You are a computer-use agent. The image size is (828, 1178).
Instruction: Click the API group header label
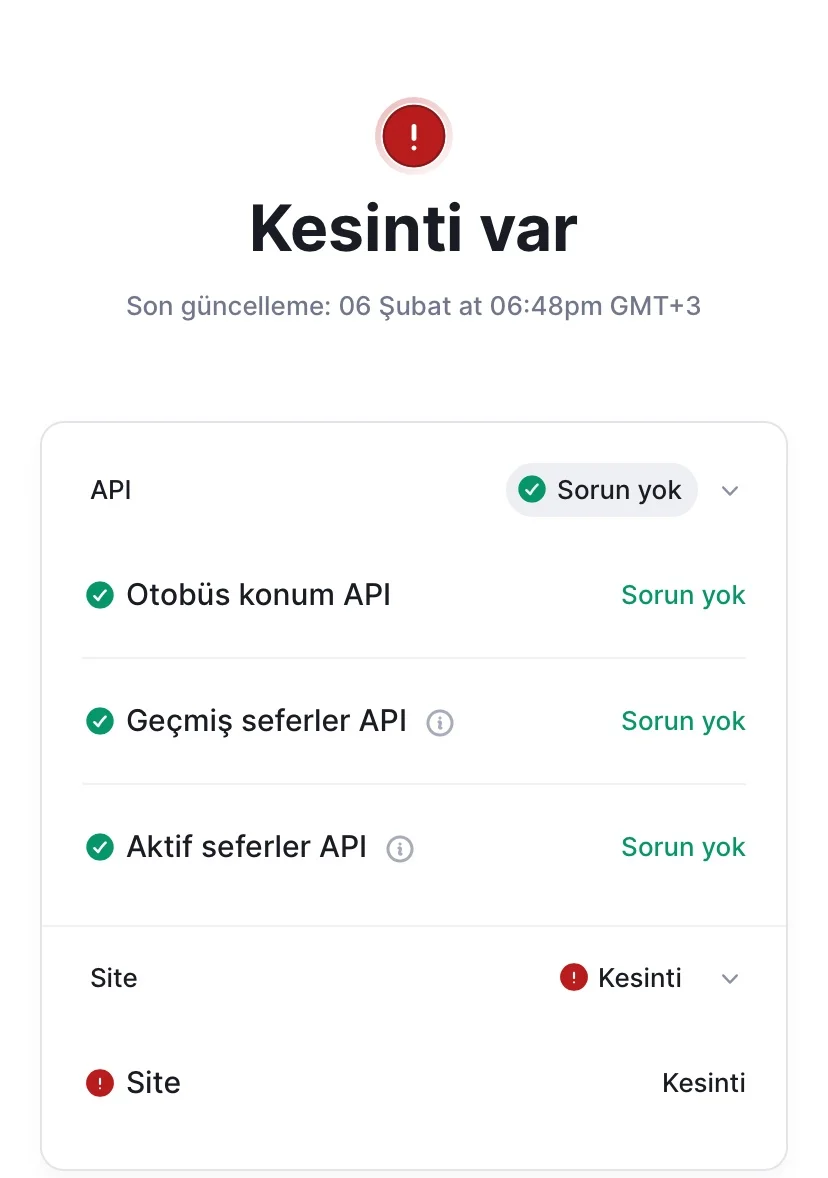click(x=111, y=490)
